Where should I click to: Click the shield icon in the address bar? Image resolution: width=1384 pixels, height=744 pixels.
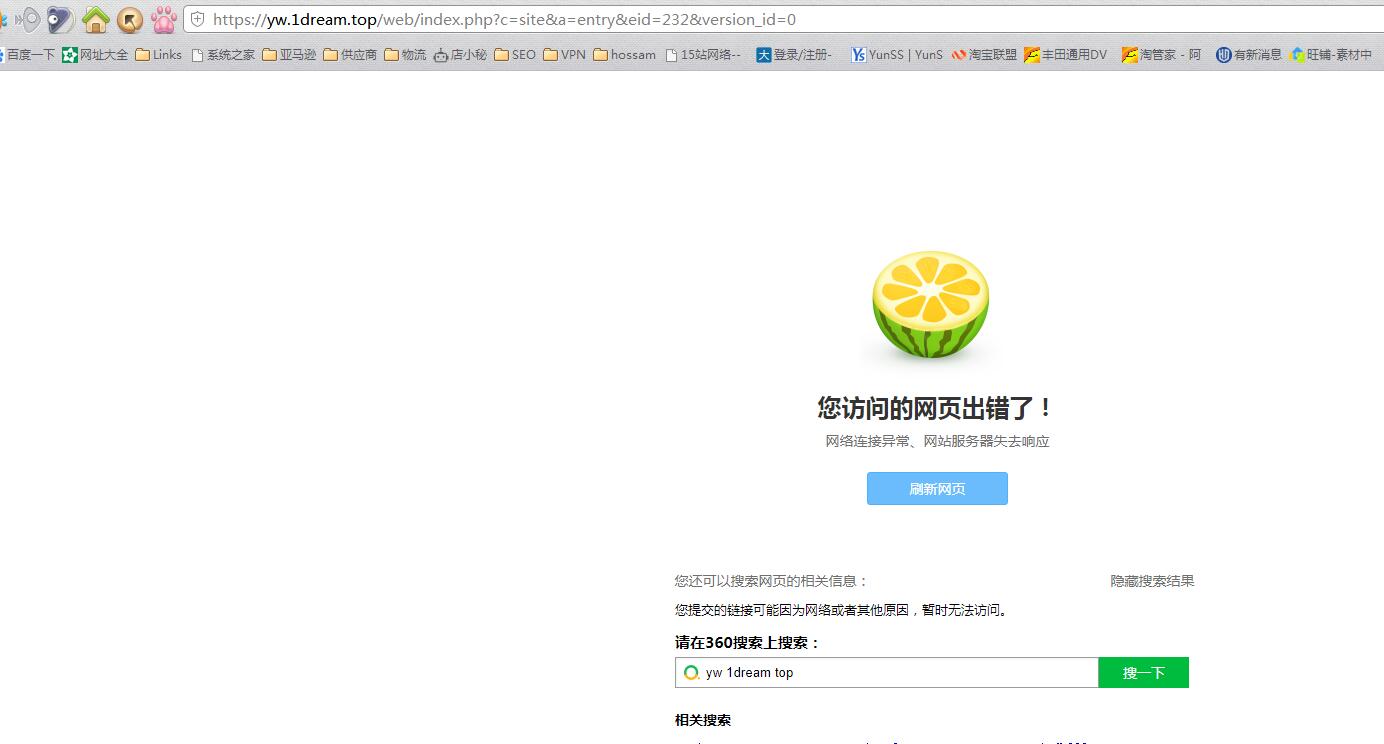point(198,19)
